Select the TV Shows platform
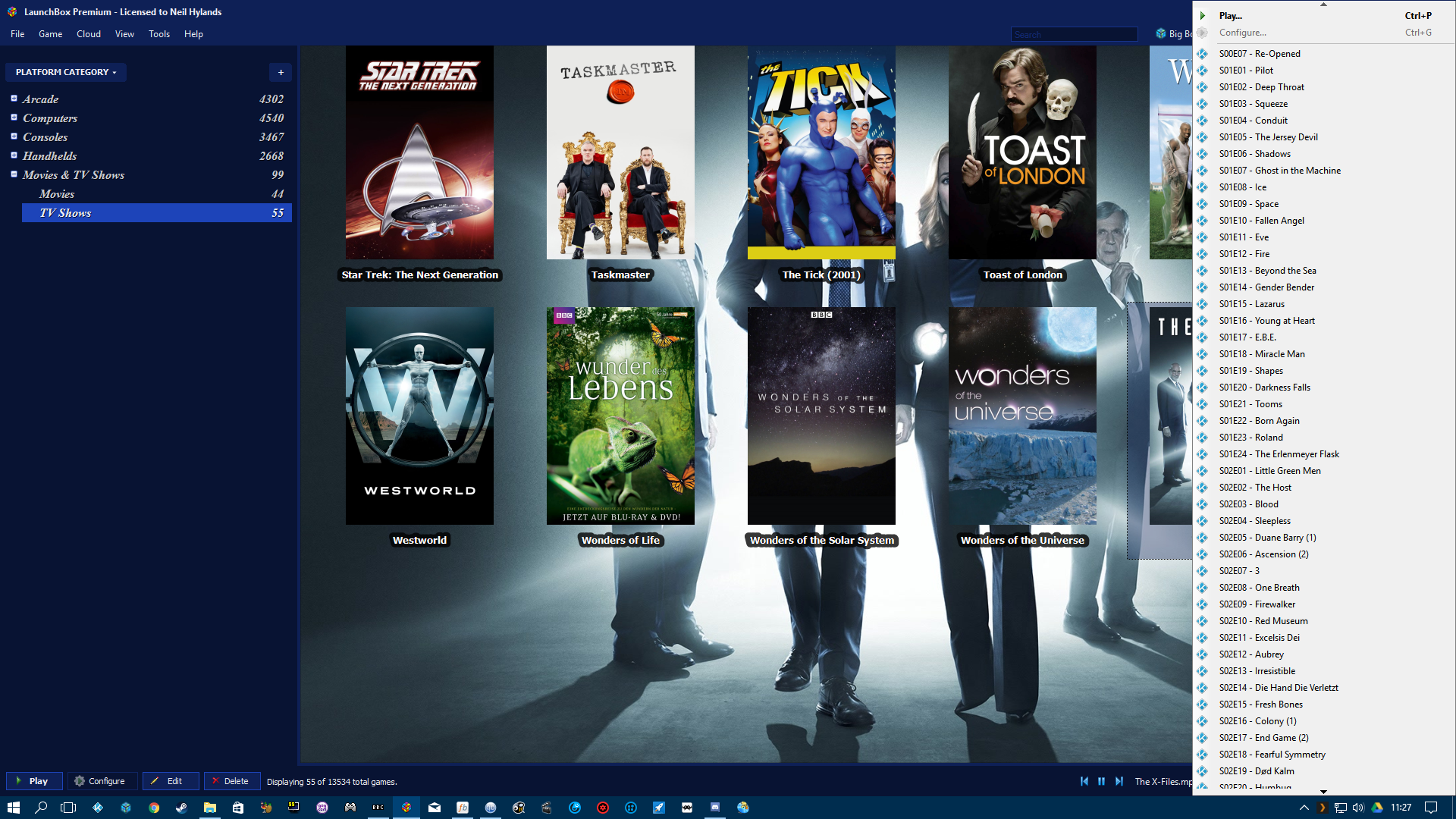The width and height of the screenshot is (1456, 819). (x=157, y=213)
